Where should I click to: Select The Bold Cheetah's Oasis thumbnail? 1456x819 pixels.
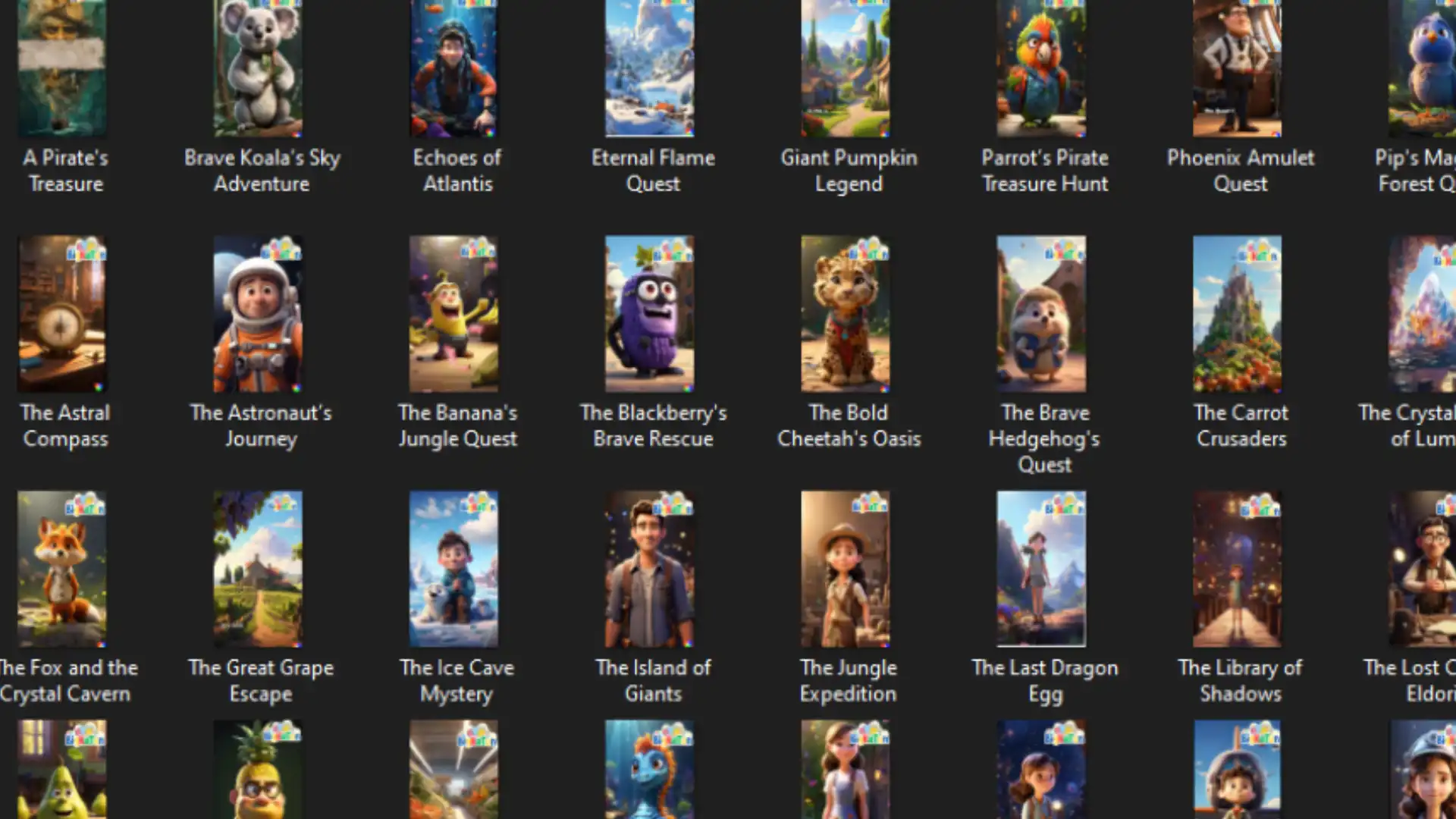845,314
